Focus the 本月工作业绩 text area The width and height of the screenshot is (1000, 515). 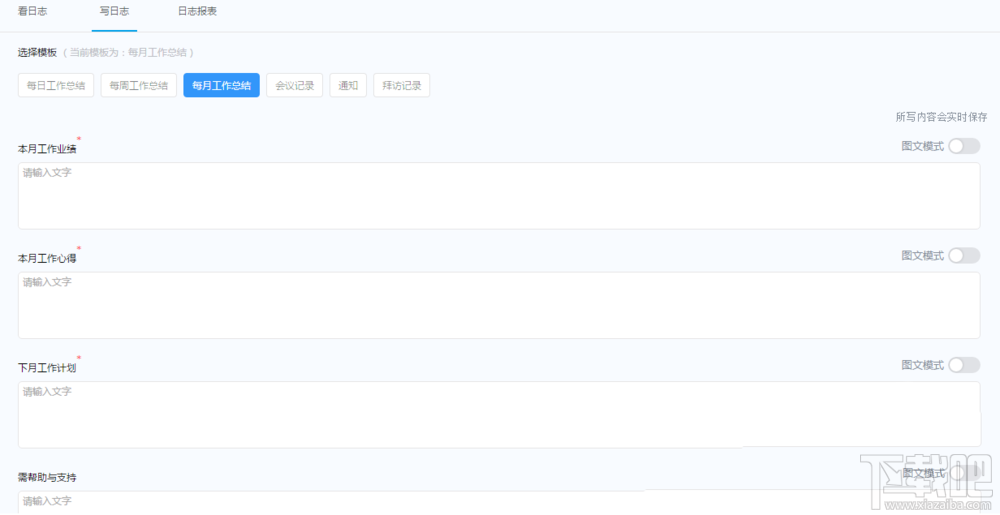[499, 196]
